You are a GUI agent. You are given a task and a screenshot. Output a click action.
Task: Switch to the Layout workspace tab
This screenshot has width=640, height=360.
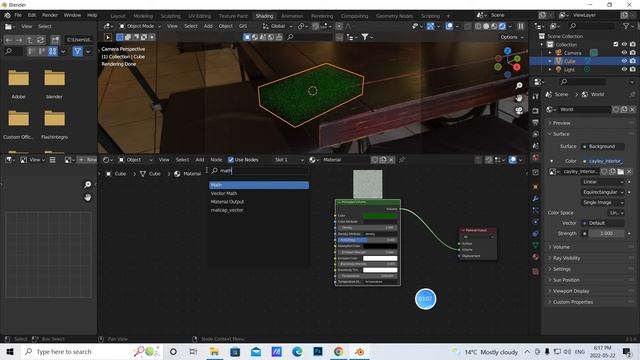[x=118, y=16]
